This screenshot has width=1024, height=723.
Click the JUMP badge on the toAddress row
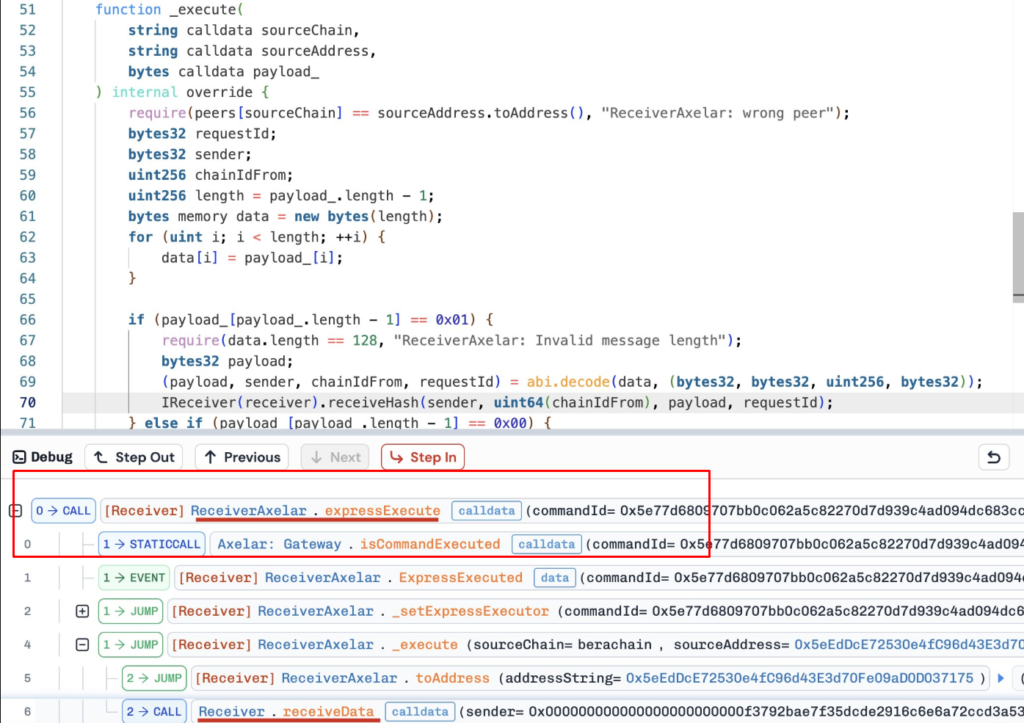[153, 678]
